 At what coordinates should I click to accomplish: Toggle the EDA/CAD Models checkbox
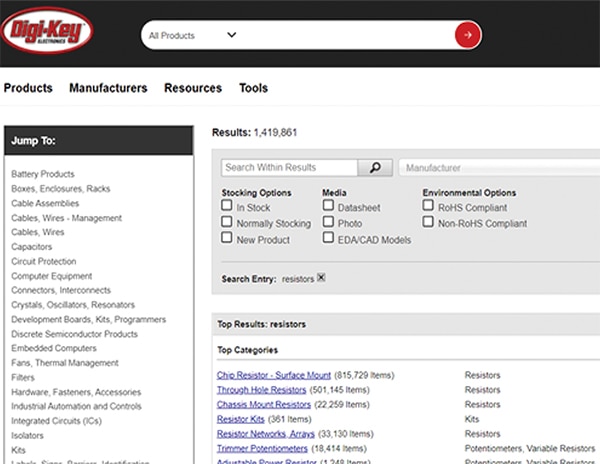click(329, 239)
